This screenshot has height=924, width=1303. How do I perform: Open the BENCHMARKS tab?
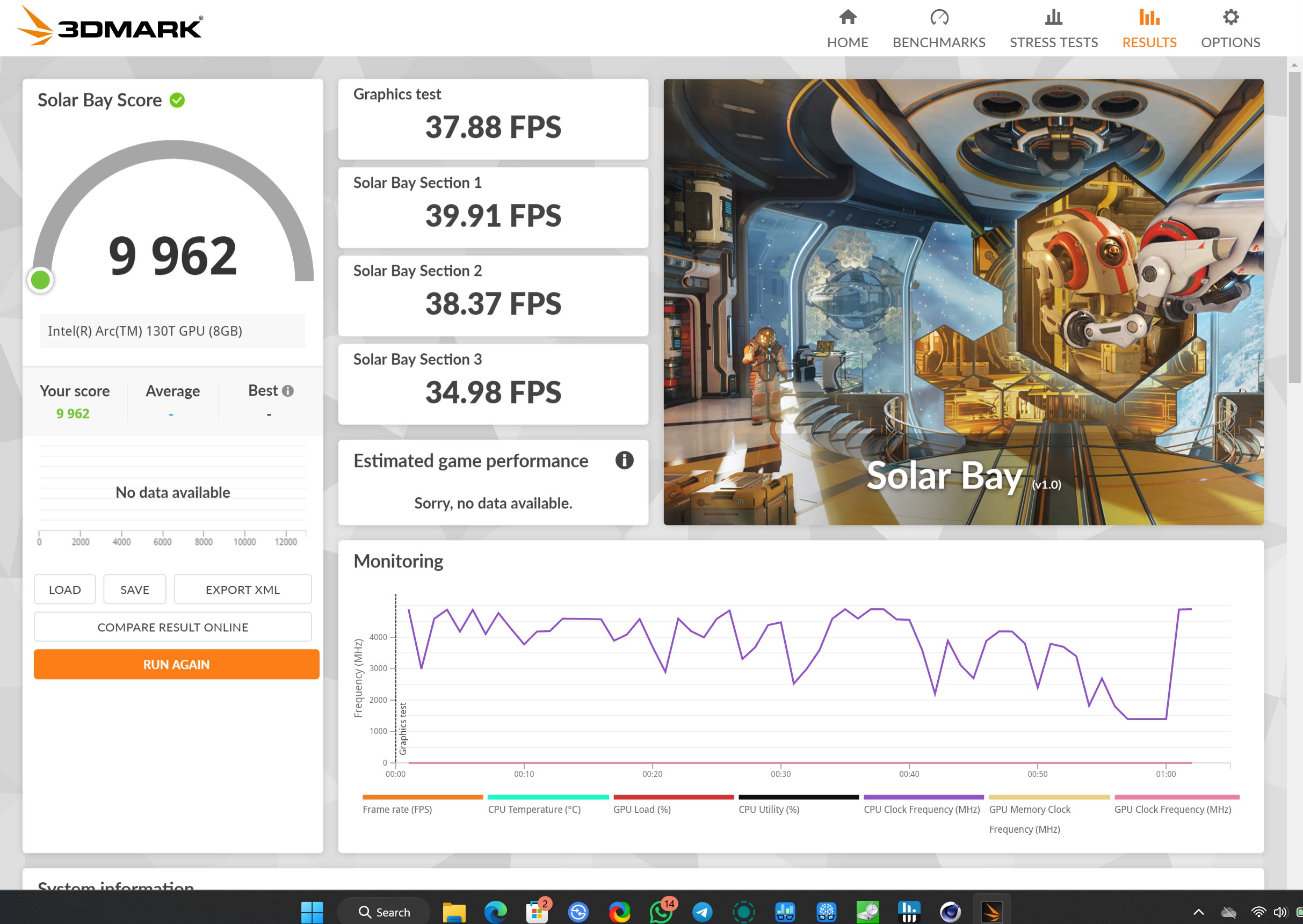point(939,28)
